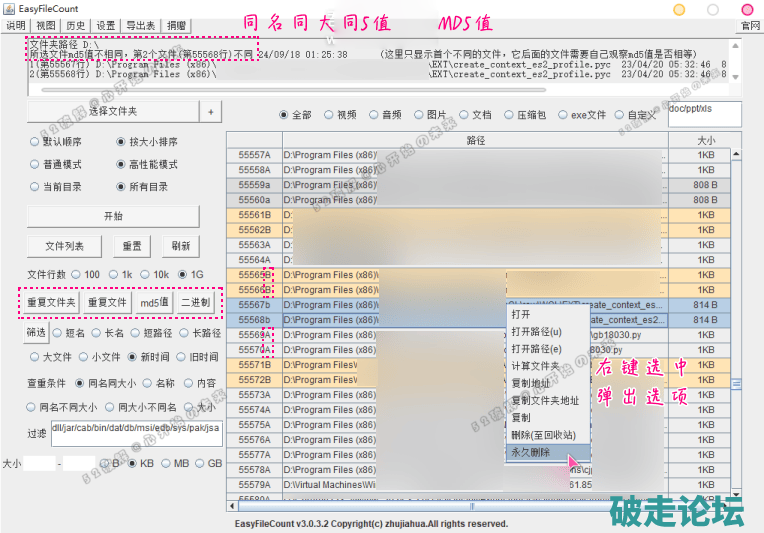The height and width of the screenshot is (533, 764).
Task: Set the file row count to 10k
Action: pos(145,274)
